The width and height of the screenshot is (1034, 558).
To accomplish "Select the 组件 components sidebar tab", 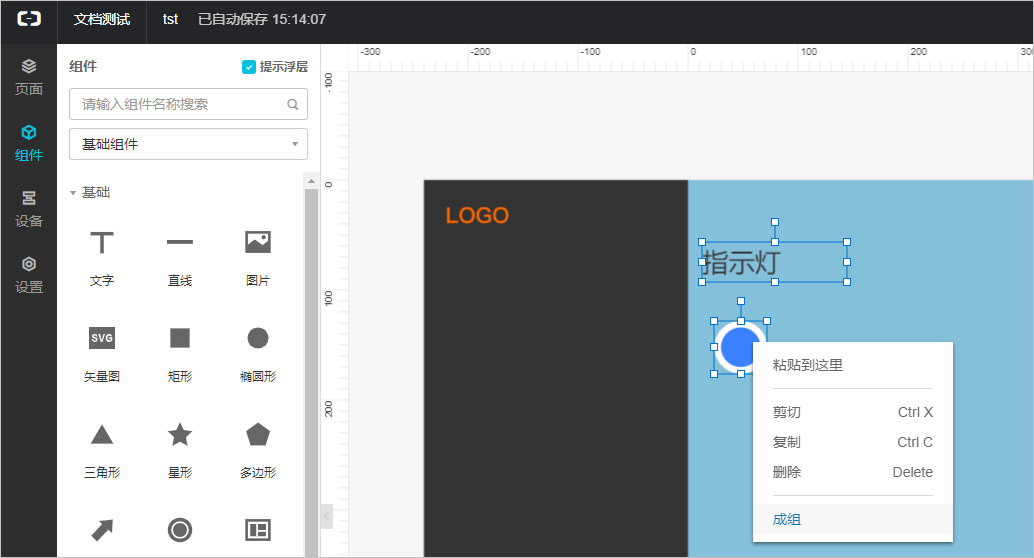I will tap(28, 143).
